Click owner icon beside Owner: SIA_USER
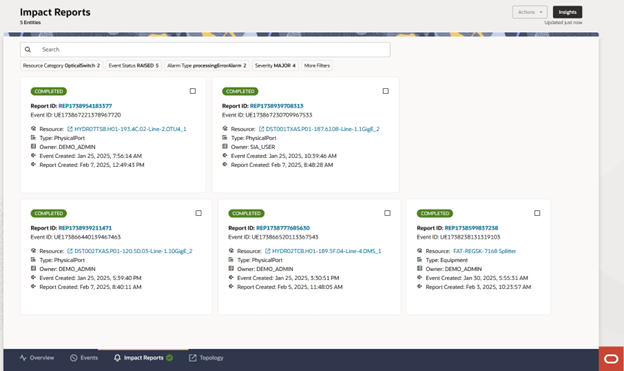 coord(225,146)
